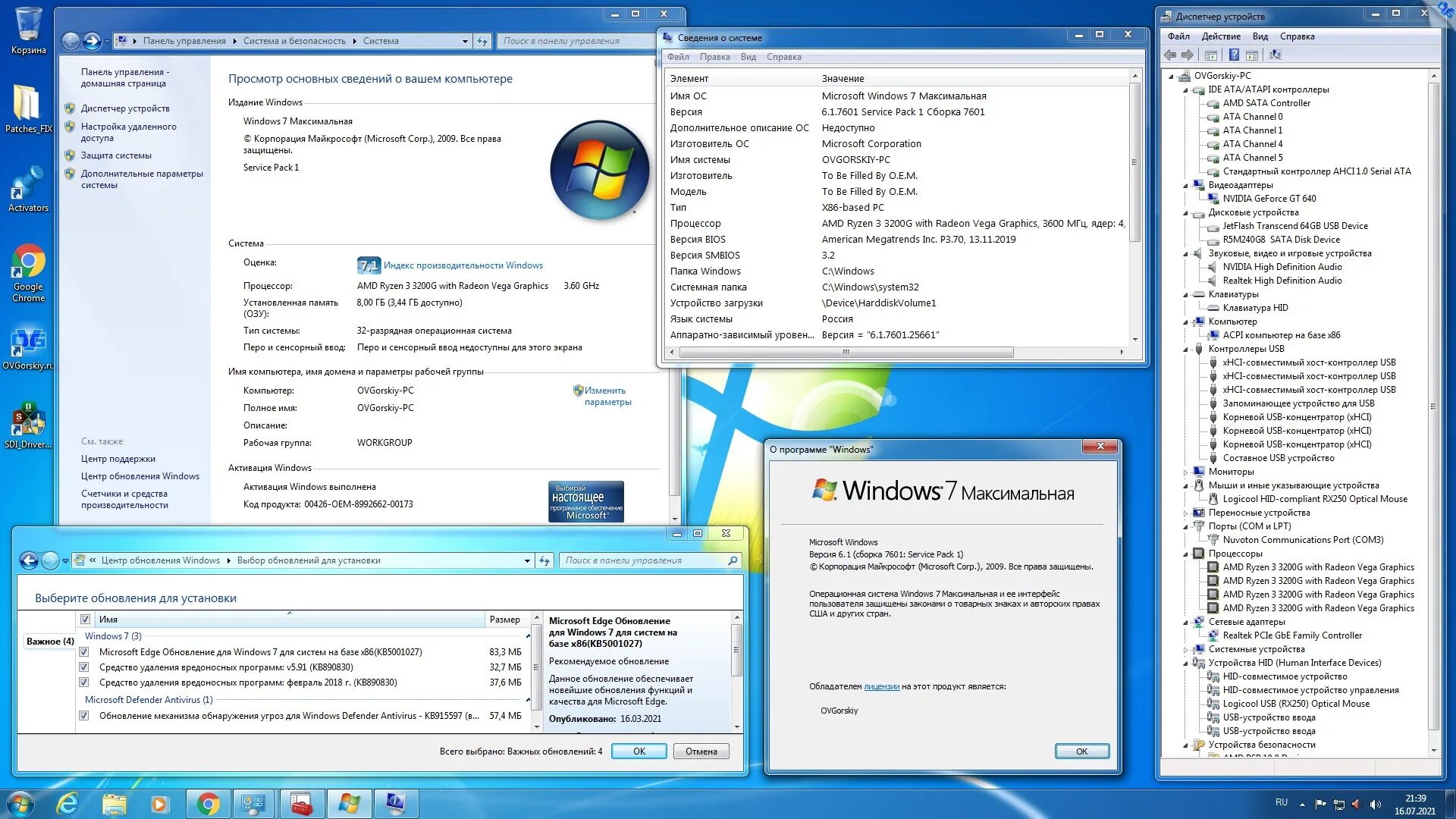Click the back arrow in Device Manager toolbar
This screenshot has width=1456, height=819.
[1170, 55]
